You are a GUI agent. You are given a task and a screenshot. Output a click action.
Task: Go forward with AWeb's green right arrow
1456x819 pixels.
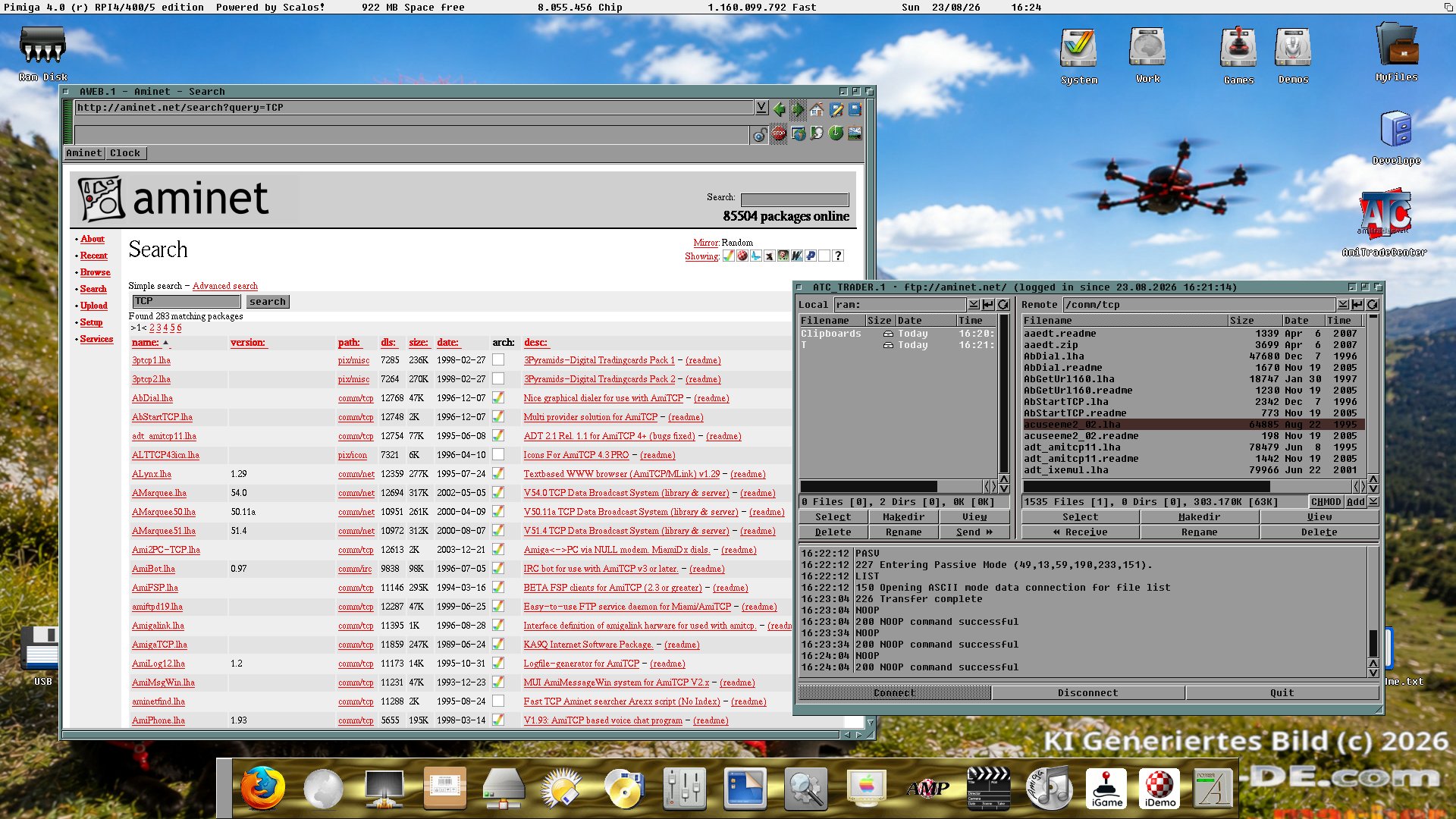point(798,109)
